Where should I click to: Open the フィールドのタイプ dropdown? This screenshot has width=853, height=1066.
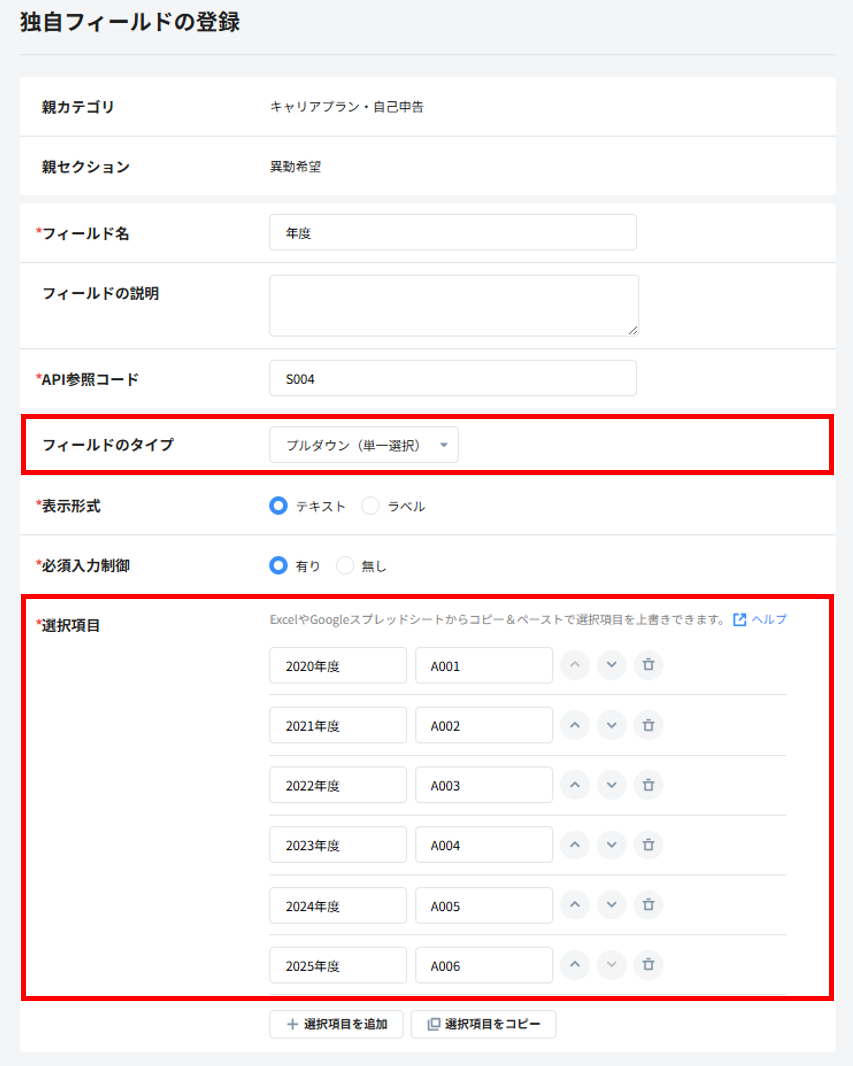point(363,445)
